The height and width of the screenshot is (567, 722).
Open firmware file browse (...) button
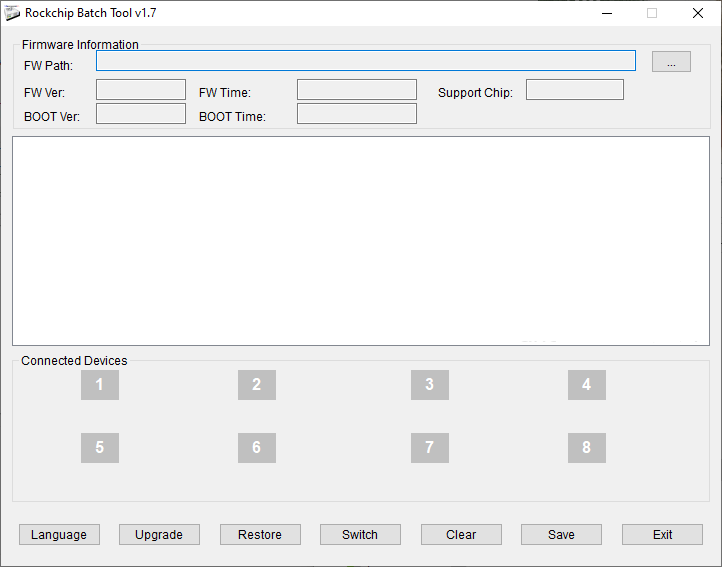pos(671,62)
